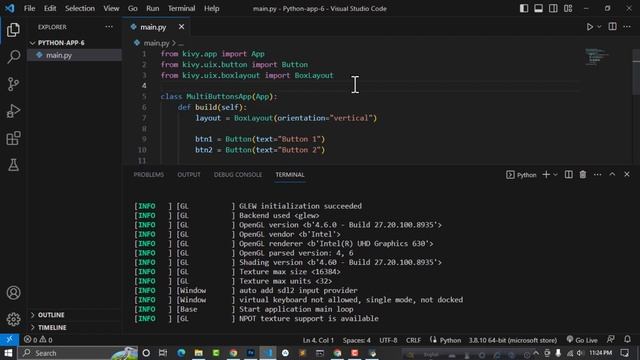Screen dimensions: 640x360
Task: Switch to the OUTPUT panel tab
Action: coord(189,175)
